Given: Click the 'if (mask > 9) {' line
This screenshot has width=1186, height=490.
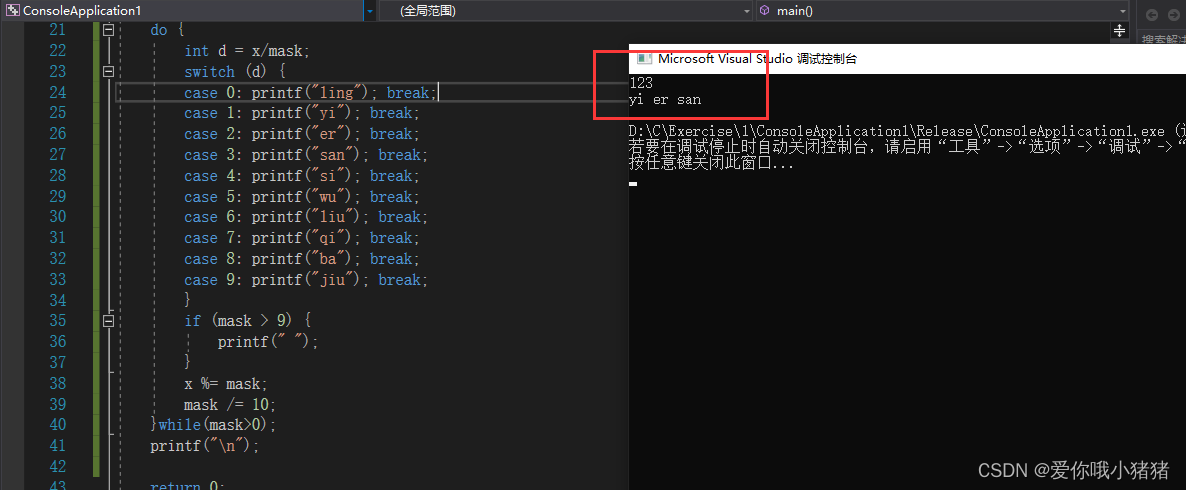Looking at the screenshot, I should (x=247, y=321).
